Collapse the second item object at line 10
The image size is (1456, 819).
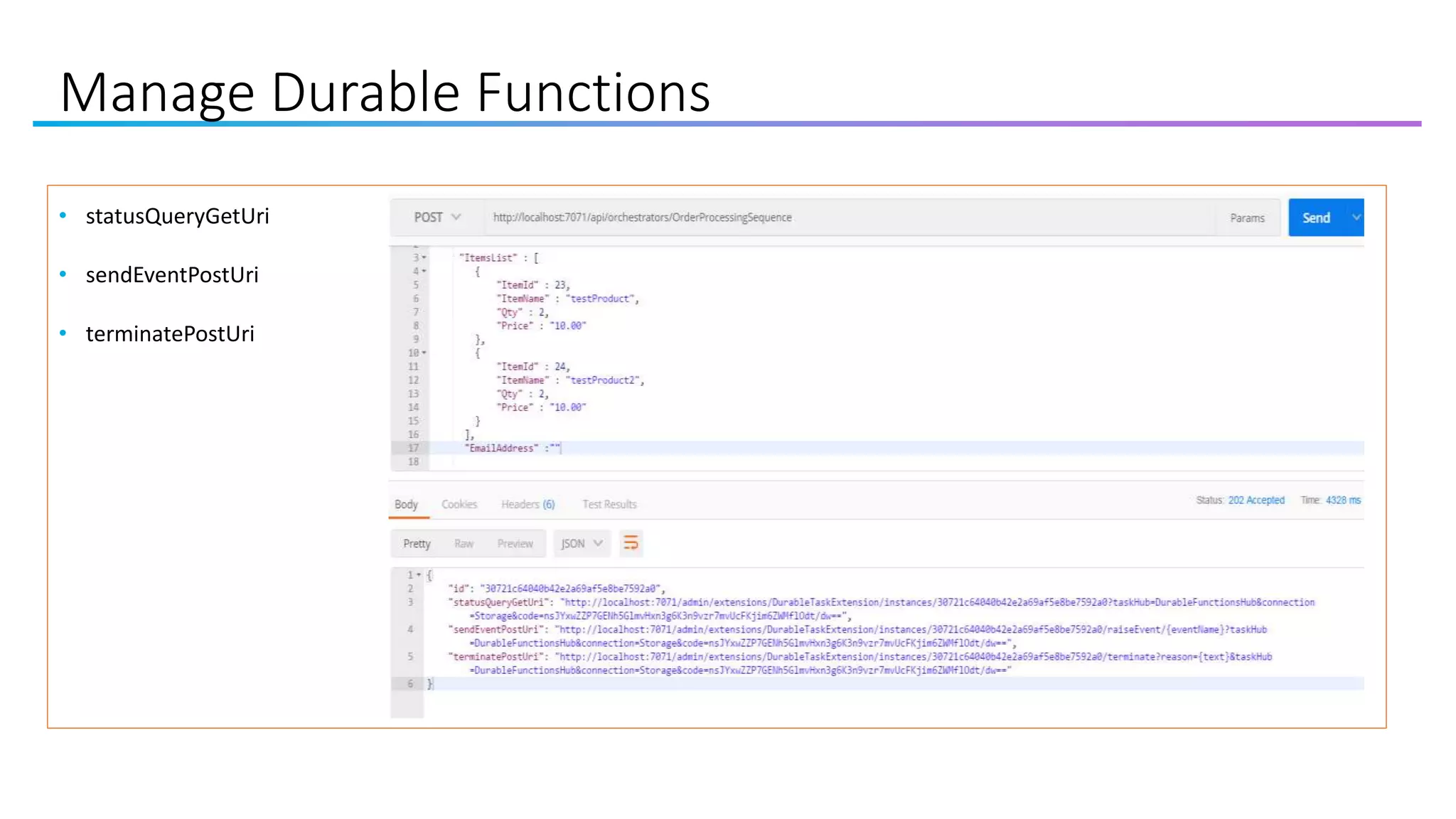424,353
